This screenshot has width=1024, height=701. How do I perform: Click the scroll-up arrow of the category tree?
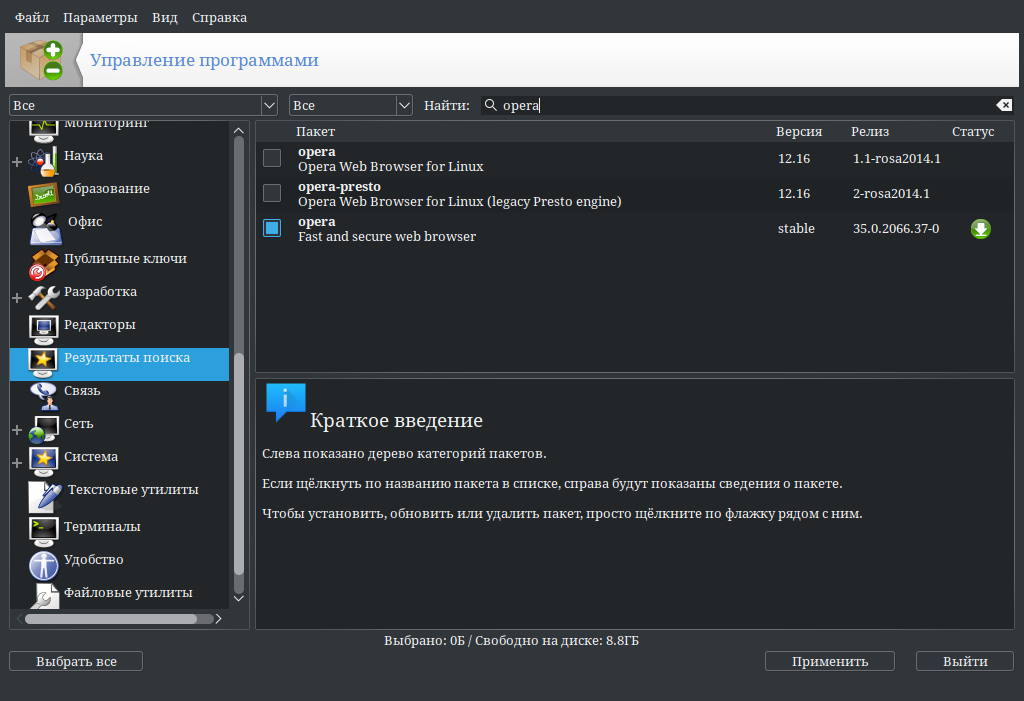(x=239, y=131)
